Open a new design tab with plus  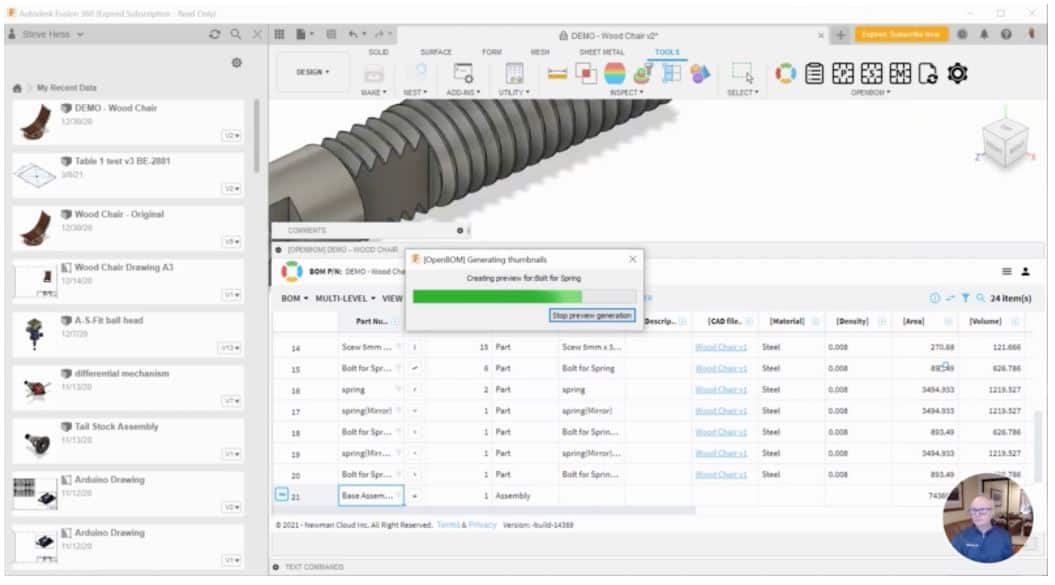pyautogui.click(x=840, y=34)
